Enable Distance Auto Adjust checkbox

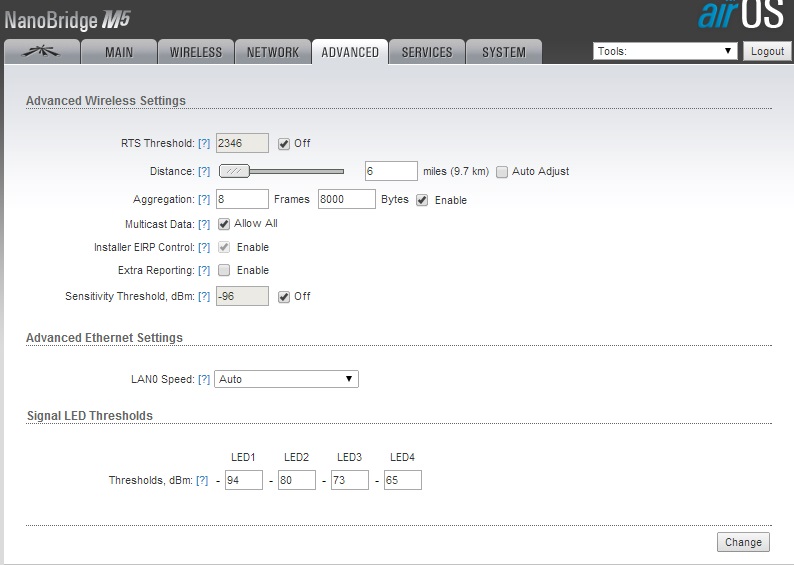click(x=502, y=171)
